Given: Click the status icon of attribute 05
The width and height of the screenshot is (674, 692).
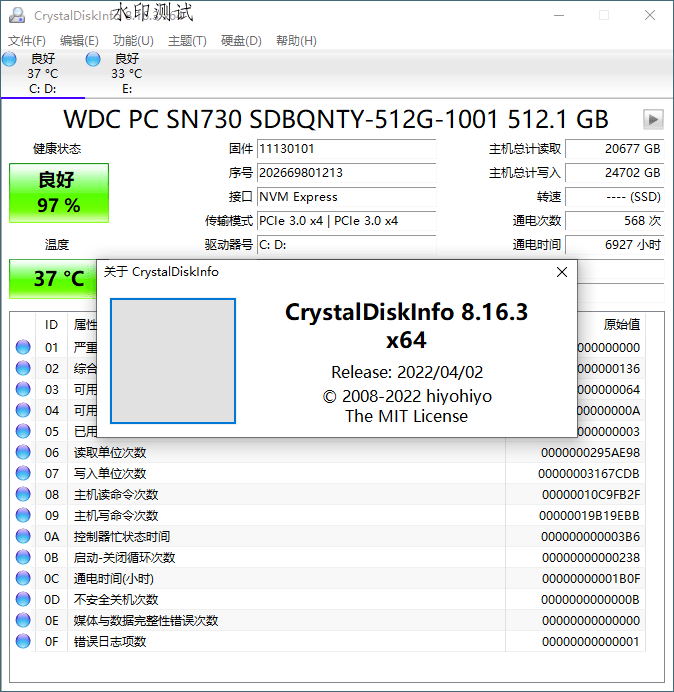Looking at the screenshot, I should pyautogui.click(x=23, y=431).
